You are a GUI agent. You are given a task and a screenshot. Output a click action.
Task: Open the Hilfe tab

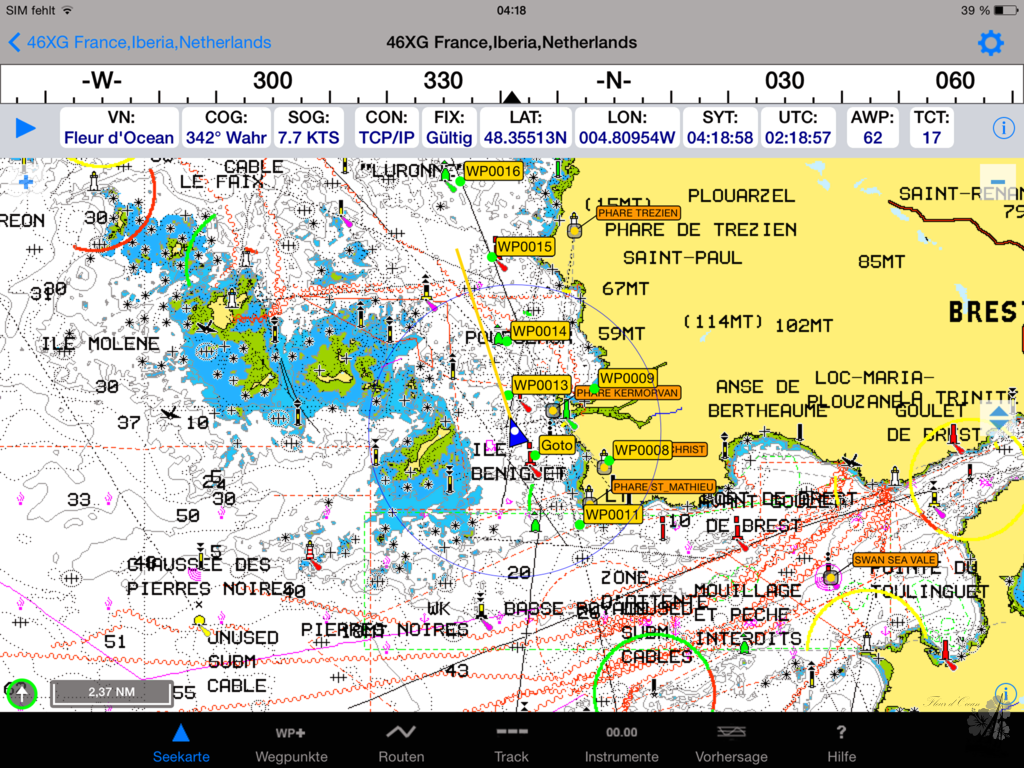coord(841,743)
